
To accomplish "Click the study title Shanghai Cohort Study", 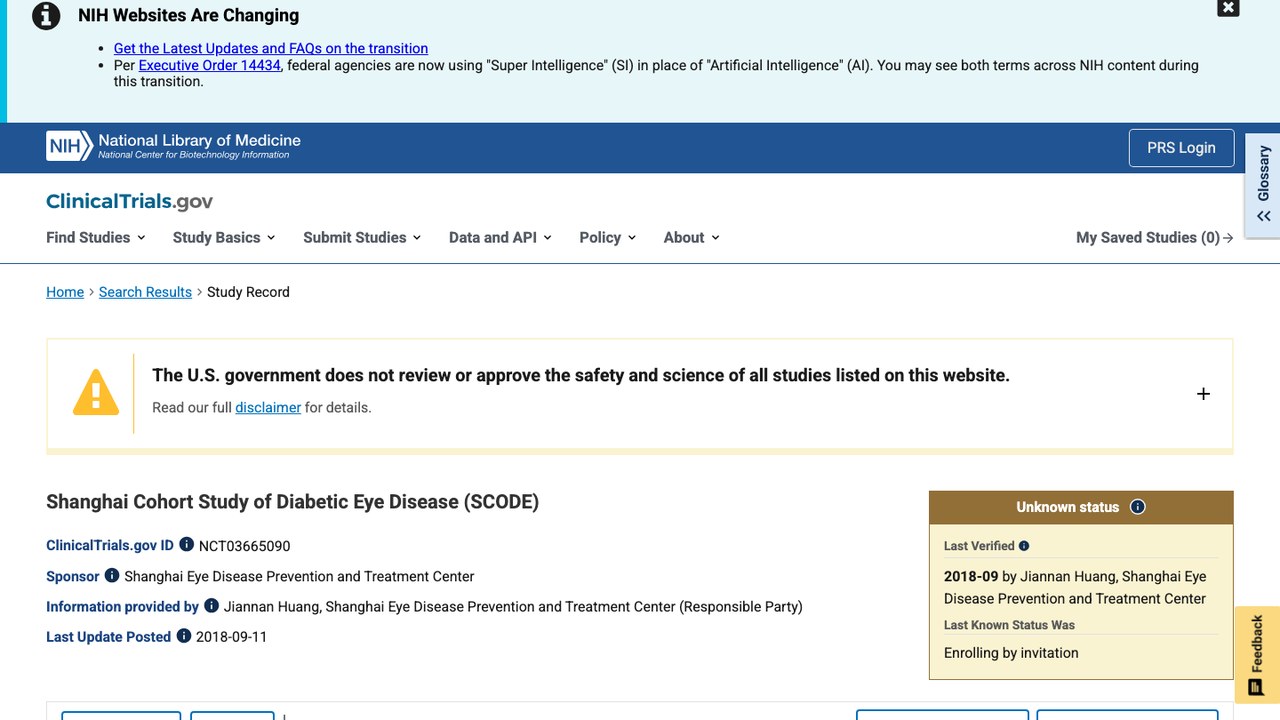I will (292, 502).
